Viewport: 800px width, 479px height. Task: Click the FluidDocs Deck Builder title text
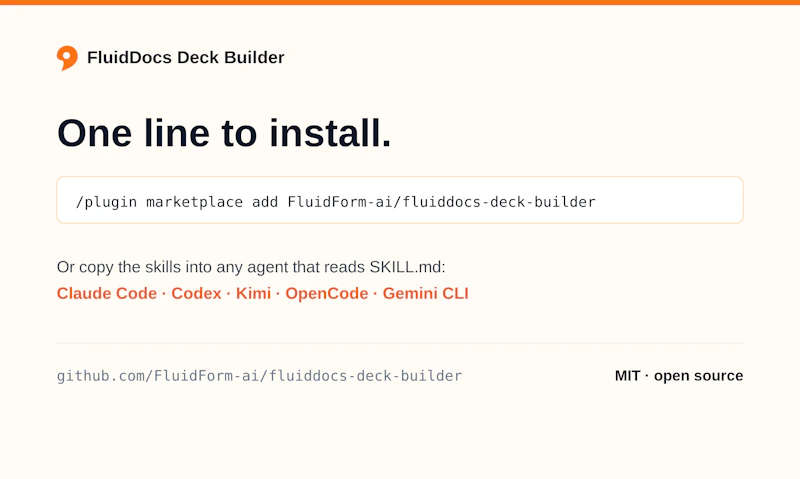[186, 58]
